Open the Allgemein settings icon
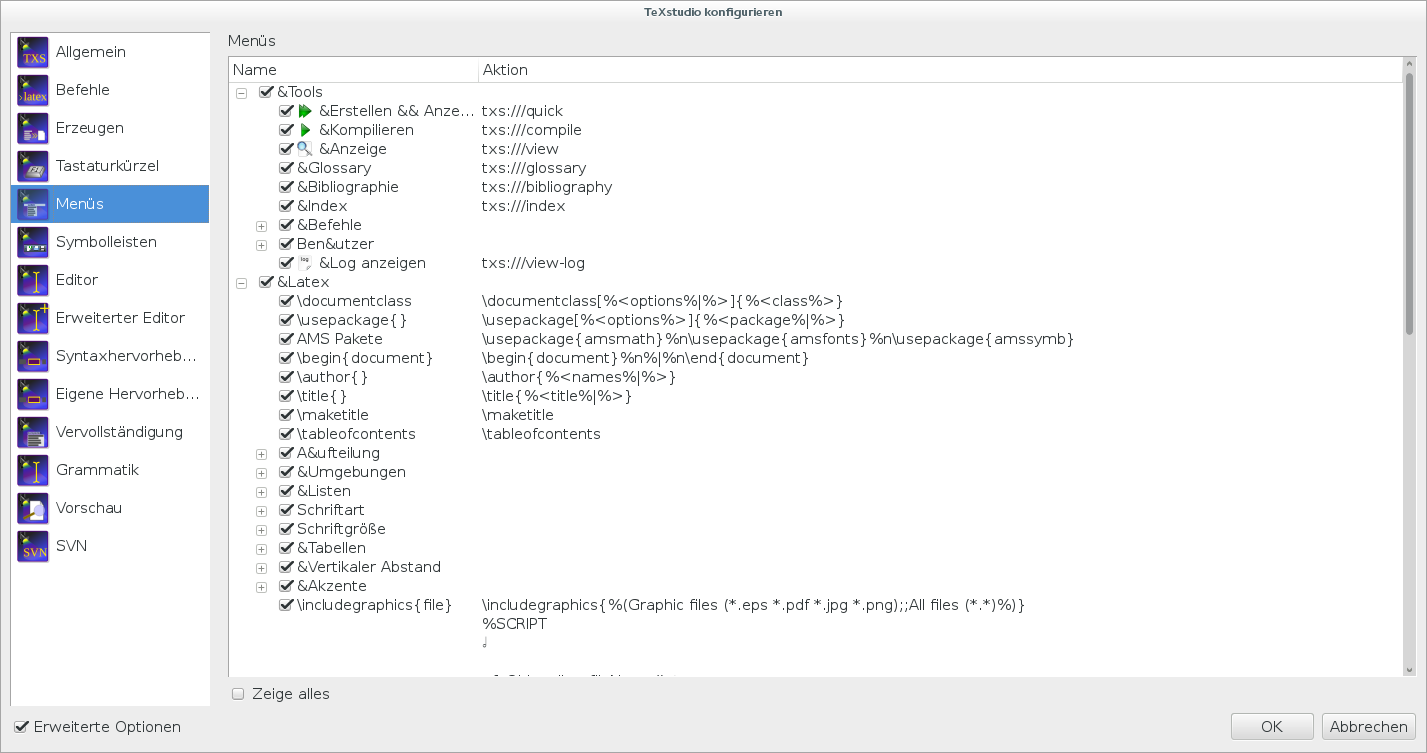 33,52
